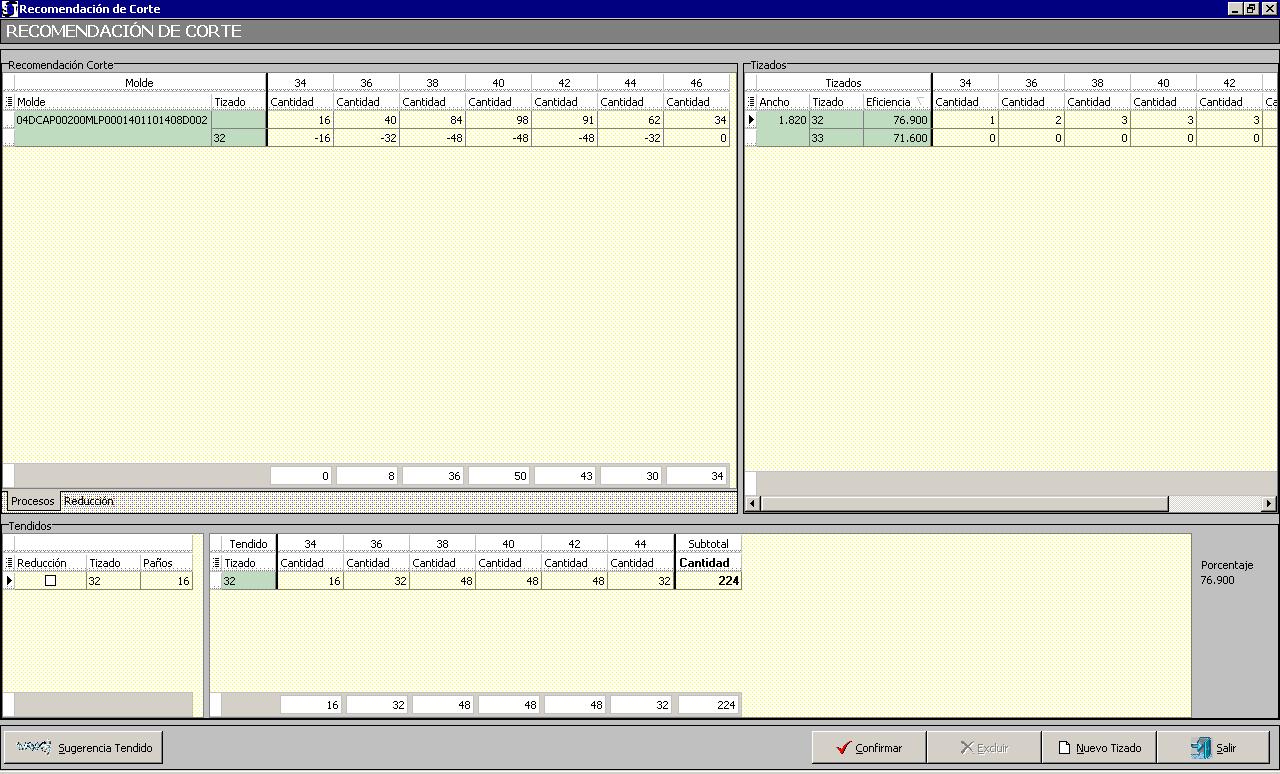This screenshot has width=1280, height=774.
Task: Sort by Eficiencia using header sort arrow
Action: (x=919, y=102)
